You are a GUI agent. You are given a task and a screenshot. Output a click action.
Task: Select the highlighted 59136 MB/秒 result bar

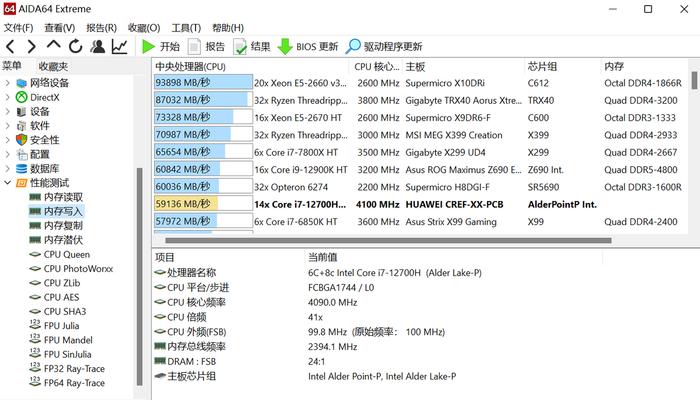coord(203,204)
